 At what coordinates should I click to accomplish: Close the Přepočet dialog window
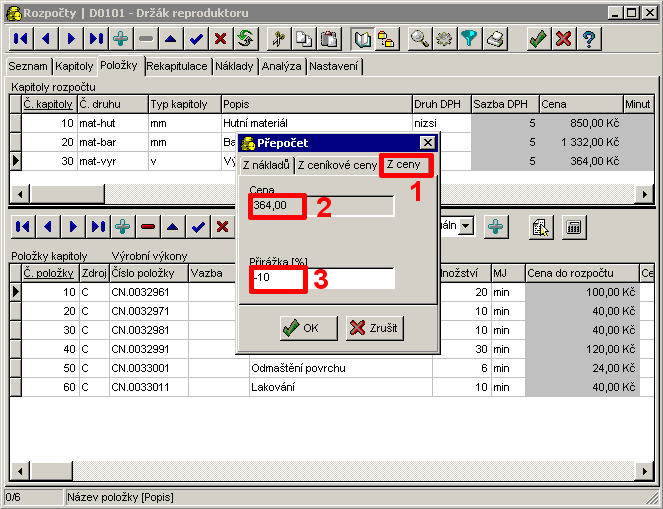pyautogui.click(x=427, y=143)
